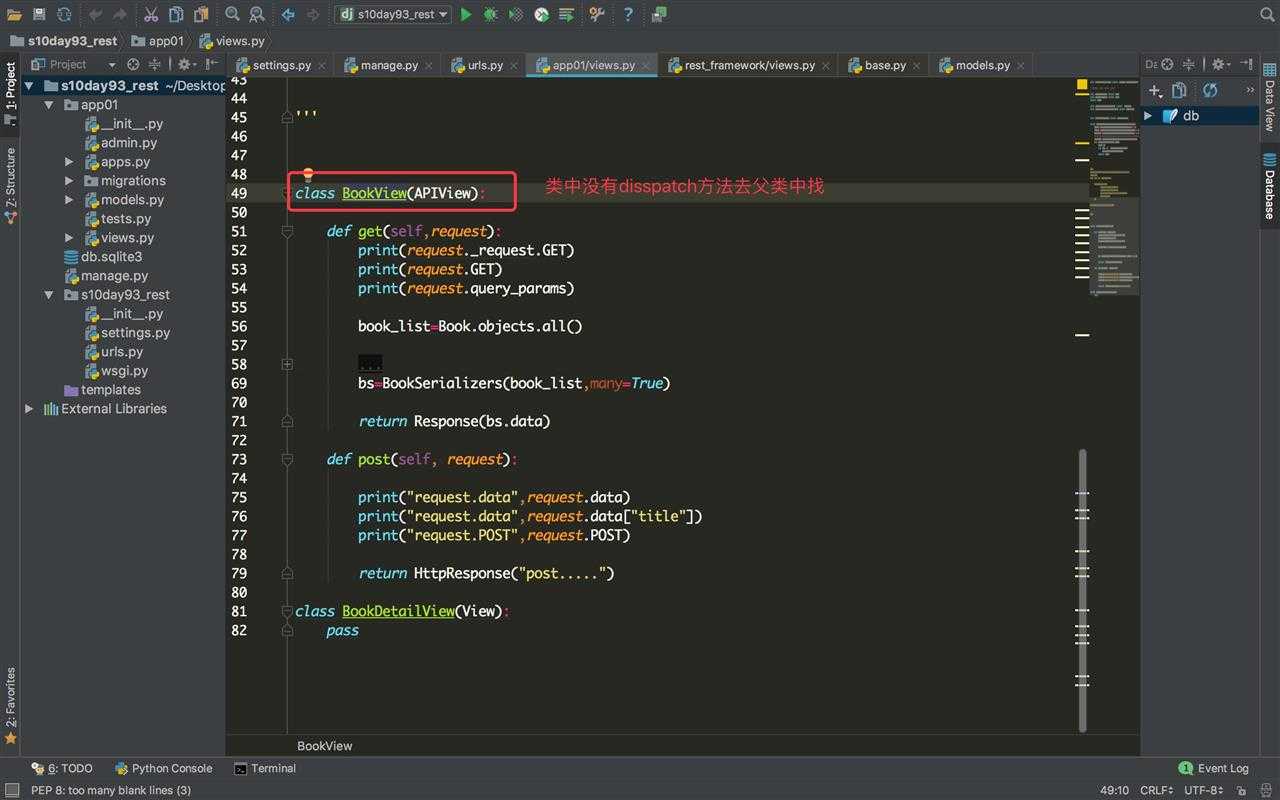
Task: Hide the Database panel with the arrow icon
Action: (x=1248, y=64)
